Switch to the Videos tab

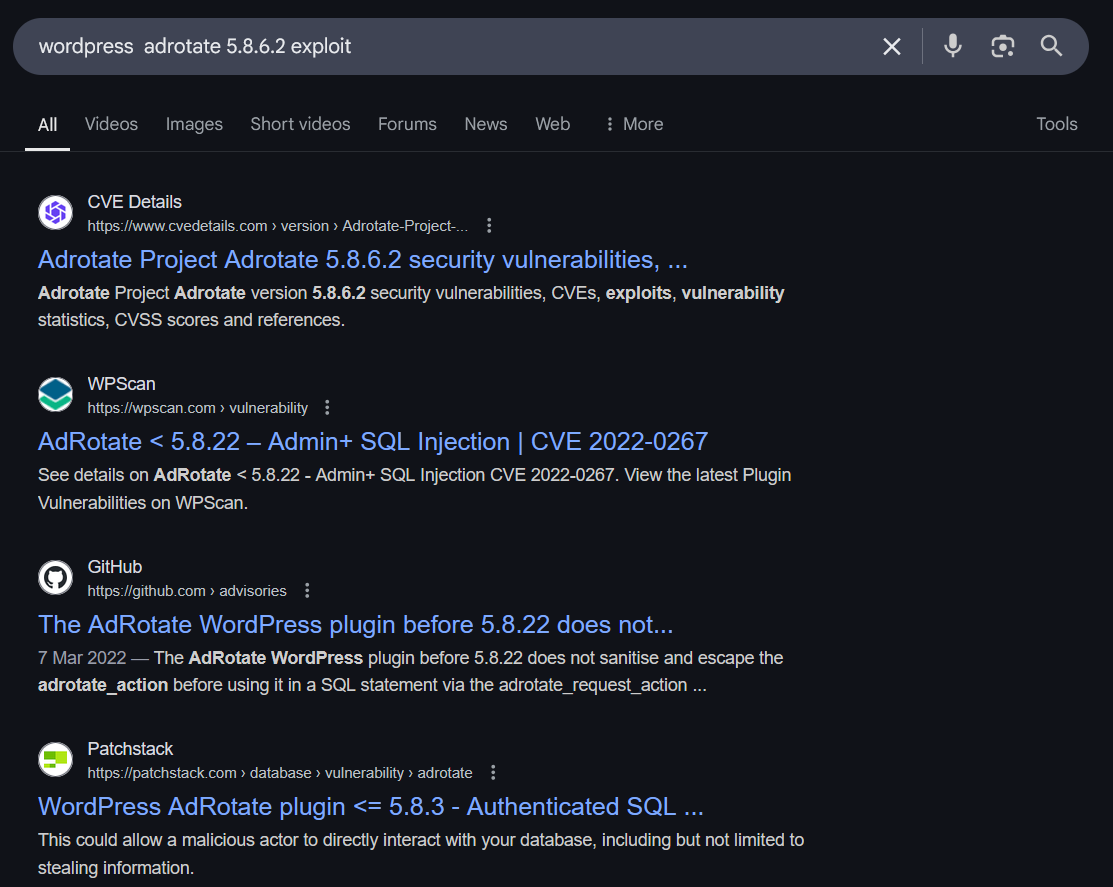point(111,124)
